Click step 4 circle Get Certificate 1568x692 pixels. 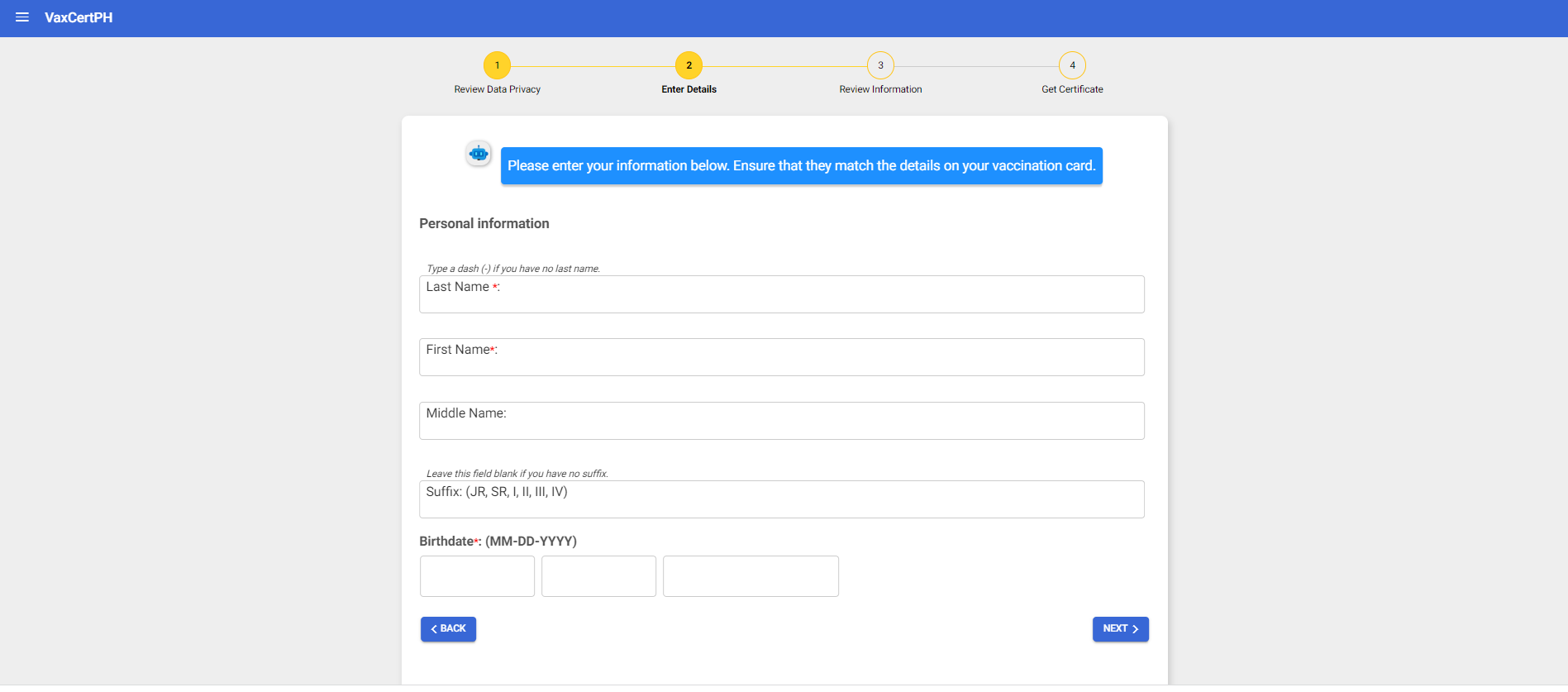click(x=1072, y=65)
